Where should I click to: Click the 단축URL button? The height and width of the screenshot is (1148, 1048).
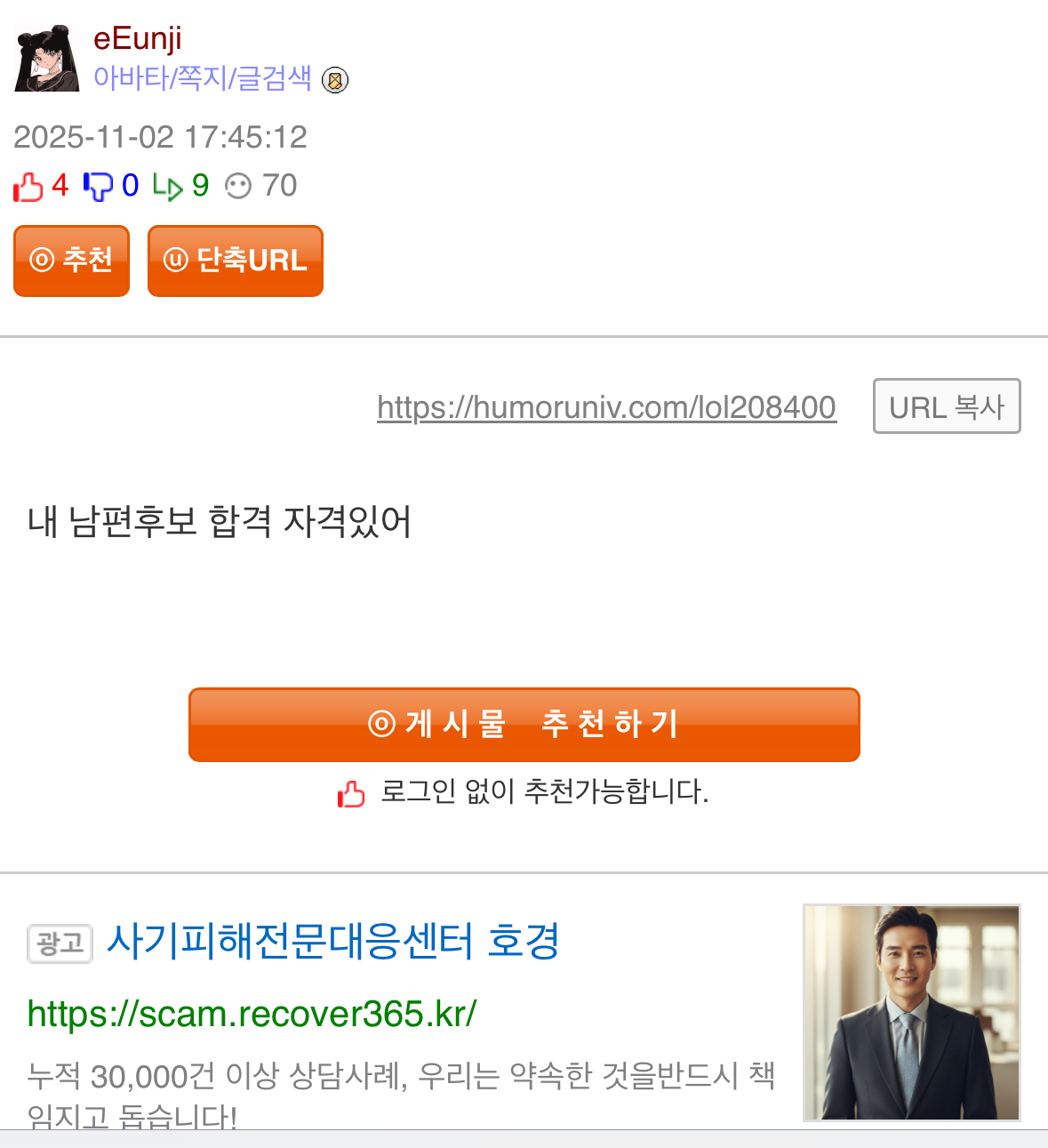click(x=236, y=261)
